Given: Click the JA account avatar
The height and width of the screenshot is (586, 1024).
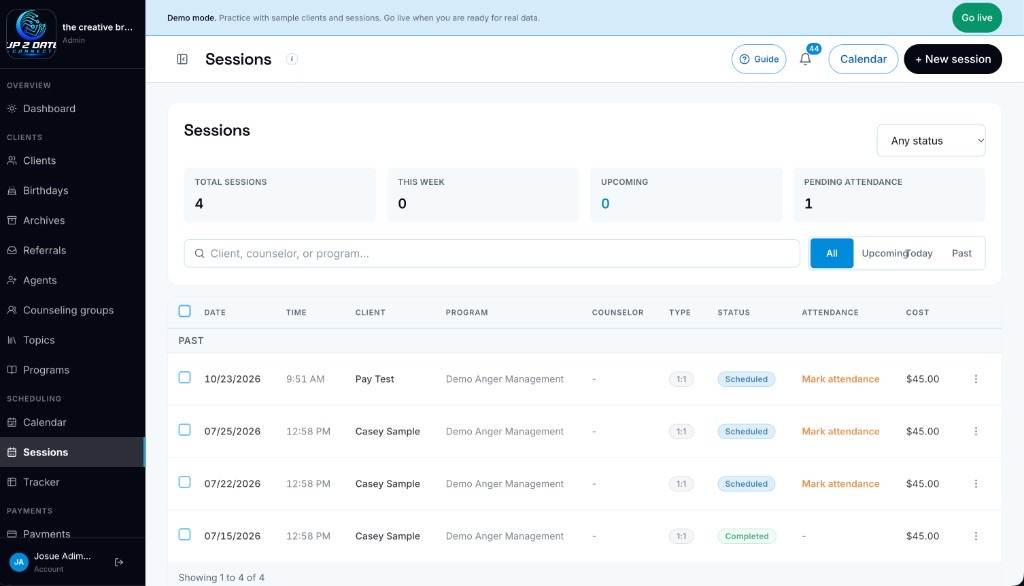Looking at the screenshot, I should coord(19,562).
